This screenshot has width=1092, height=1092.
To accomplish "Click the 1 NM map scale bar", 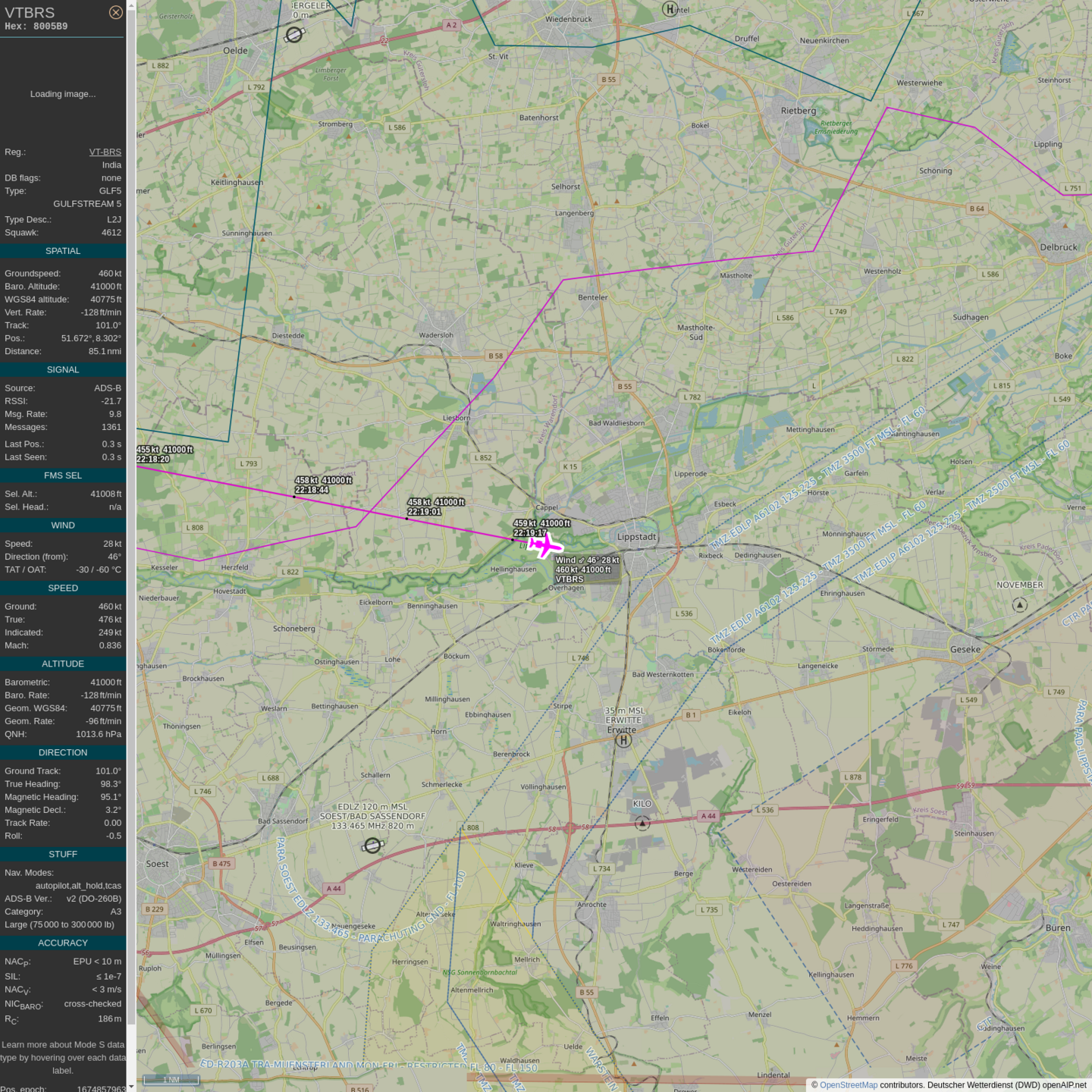I will coord(171,1080).
